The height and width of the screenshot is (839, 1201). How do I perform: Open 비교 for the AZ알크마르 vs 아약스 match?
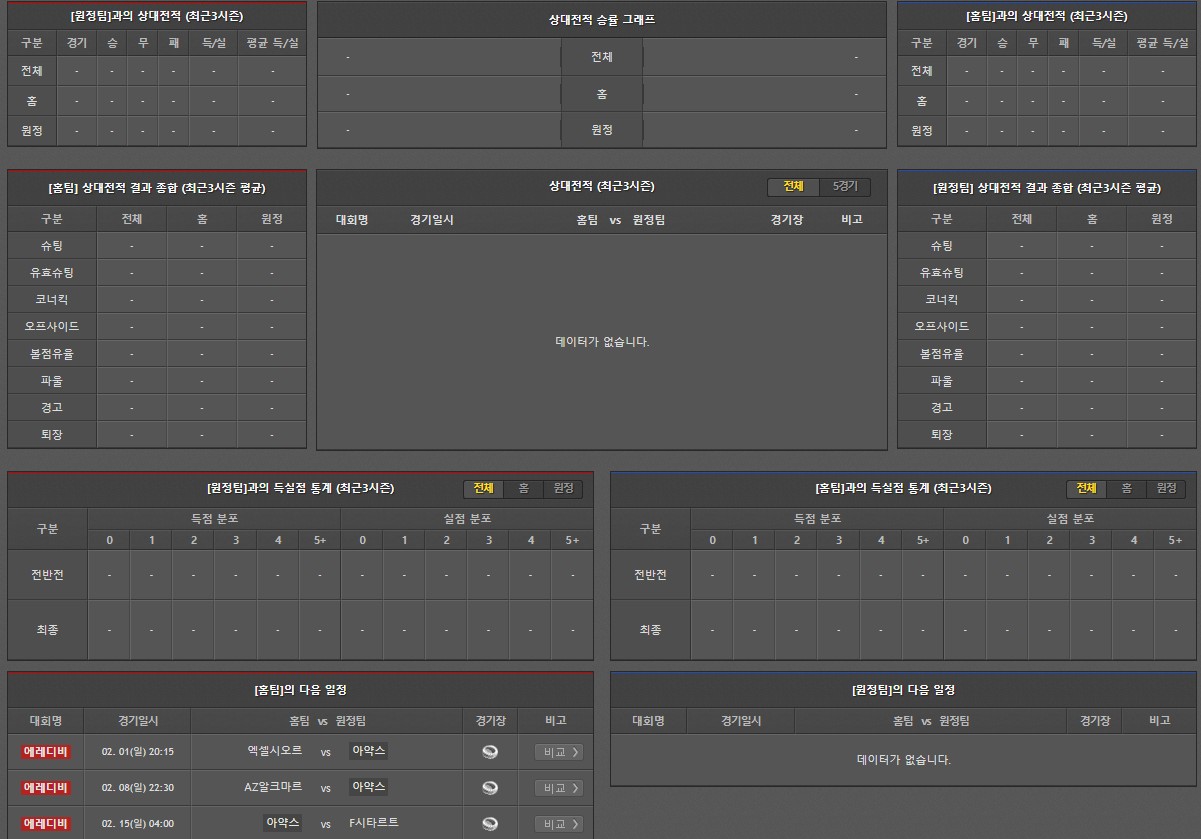pos(558,788)
